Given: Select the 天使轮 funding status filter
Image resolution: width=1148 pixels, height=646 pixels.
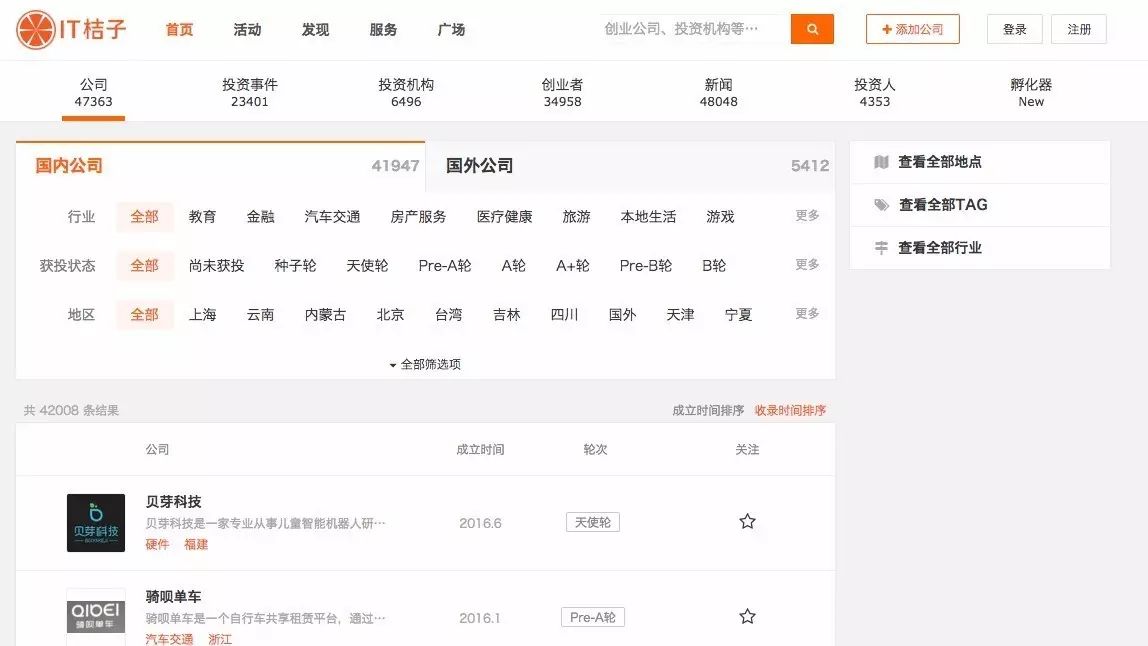Looking at the screenshot, I should 368,265.
